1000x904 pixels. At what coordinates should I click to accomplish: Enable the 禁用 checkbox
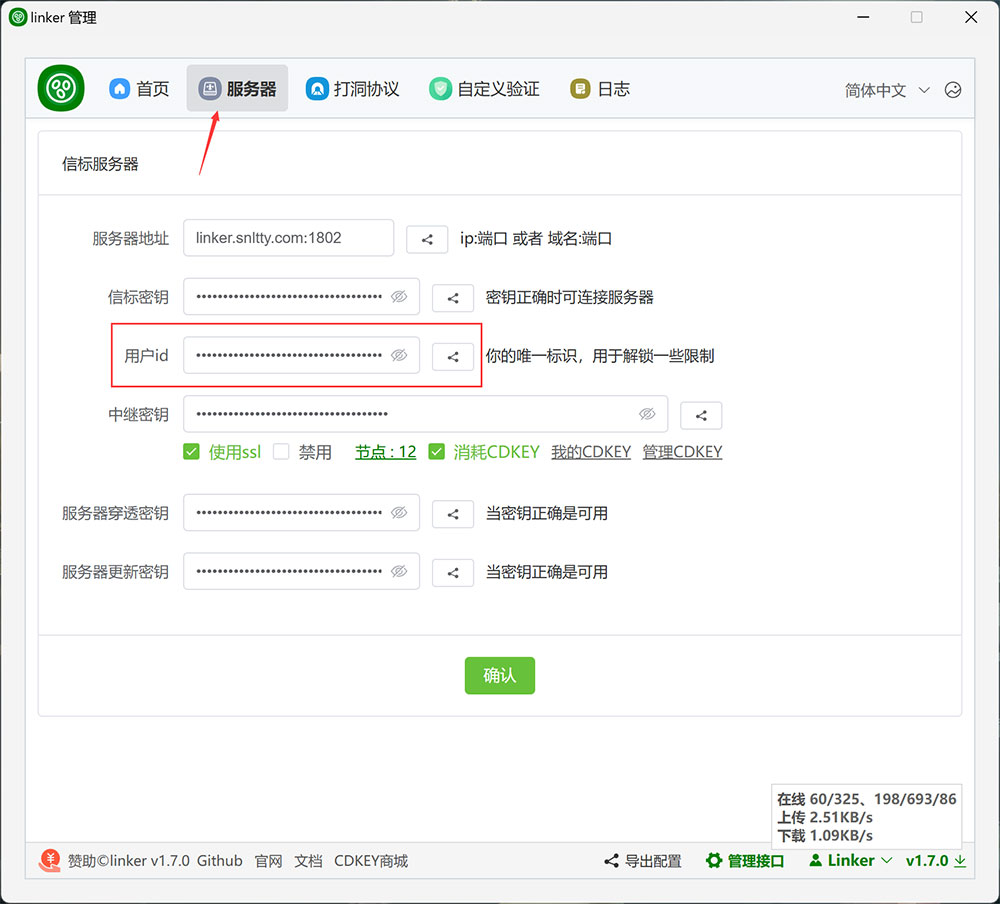pyautogui.click(x=281, y=452)
